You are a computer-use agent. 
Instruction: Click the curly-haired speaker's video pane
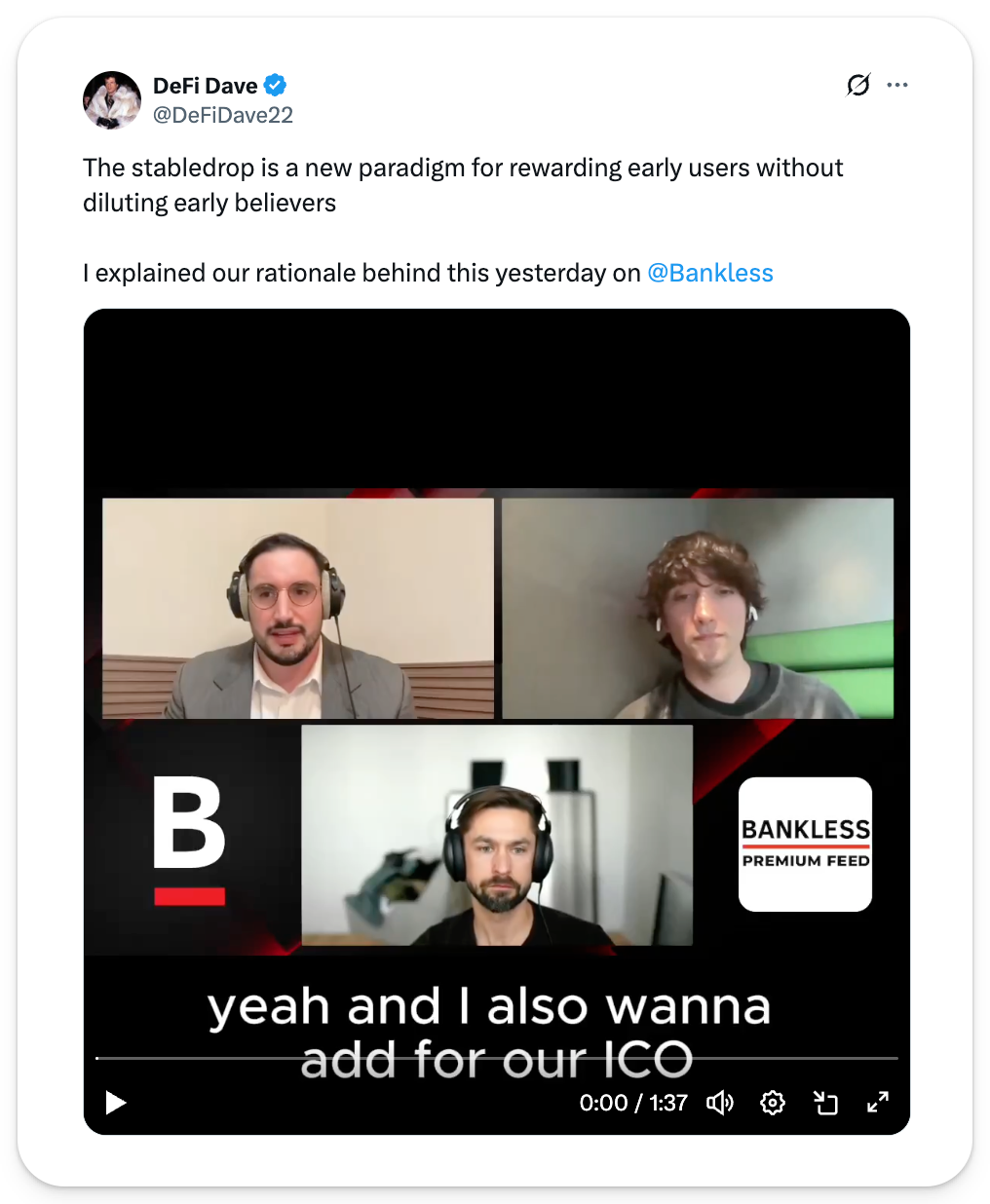(x=698, y=609)
